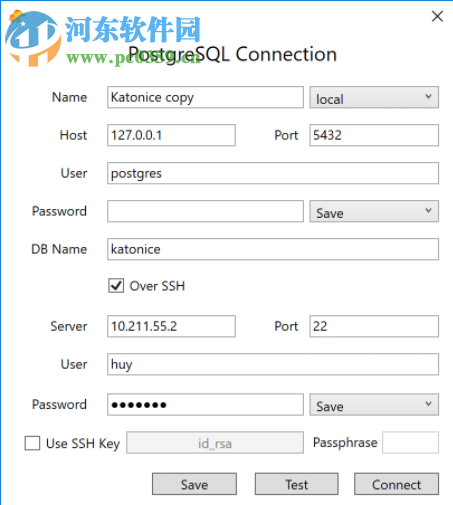Image resolution: width=453 pixels, height=505 pixels.
Task: Click the Save button at the bottom
Action: coord(194,484)
